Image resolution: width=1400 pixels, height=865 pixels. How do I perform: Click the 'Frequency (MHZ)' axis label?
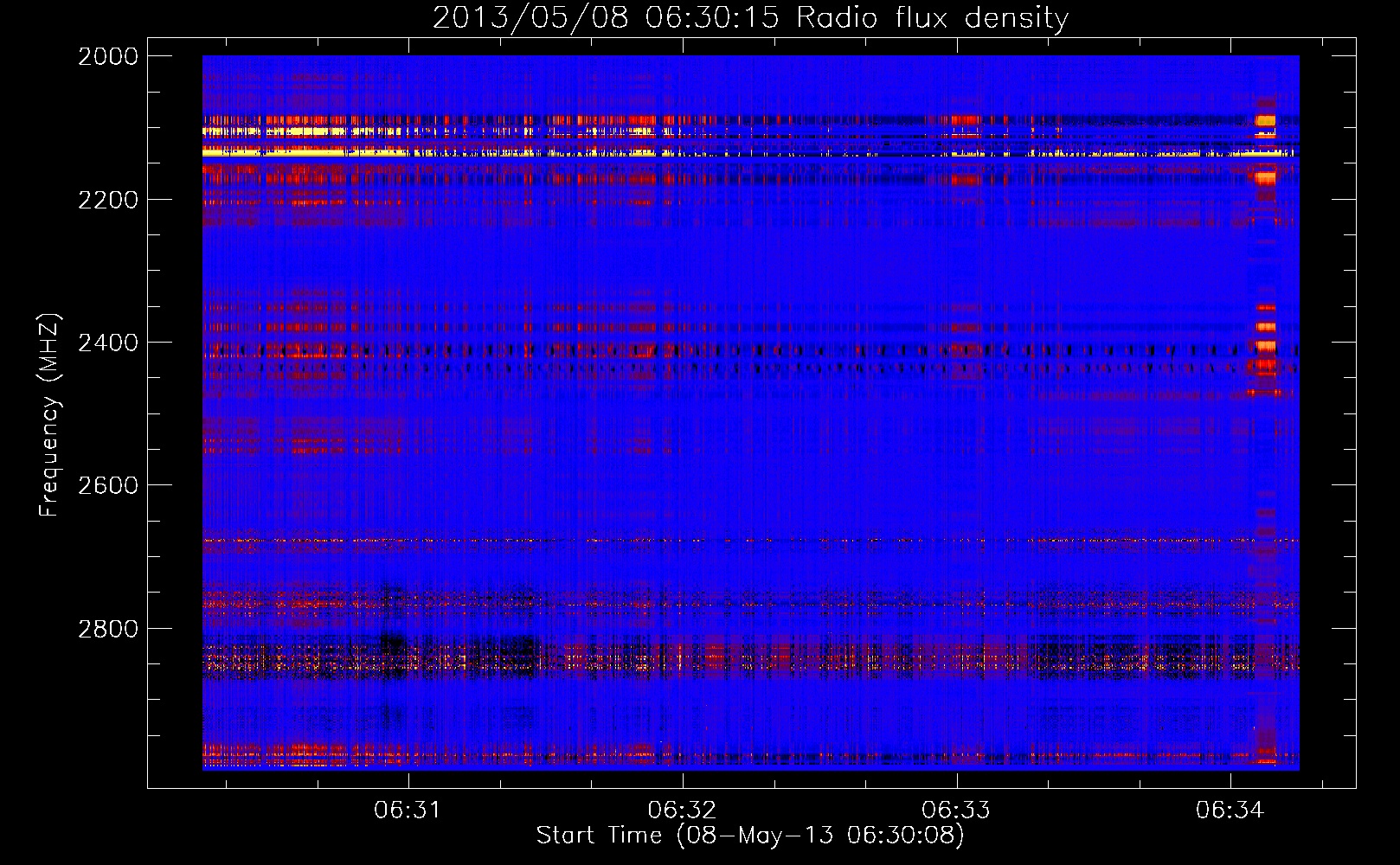[49, 415]
